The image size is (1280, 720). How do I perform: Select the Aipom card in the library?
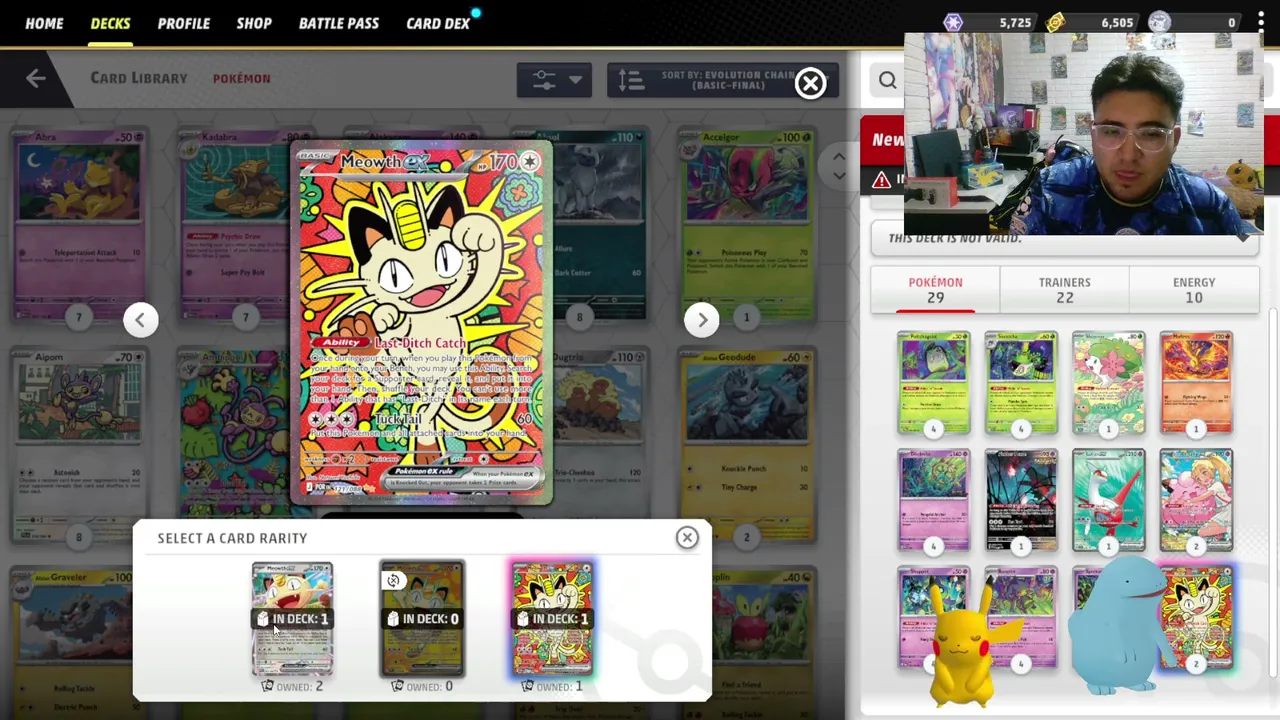pyautogui.click(x=79, y=447)
